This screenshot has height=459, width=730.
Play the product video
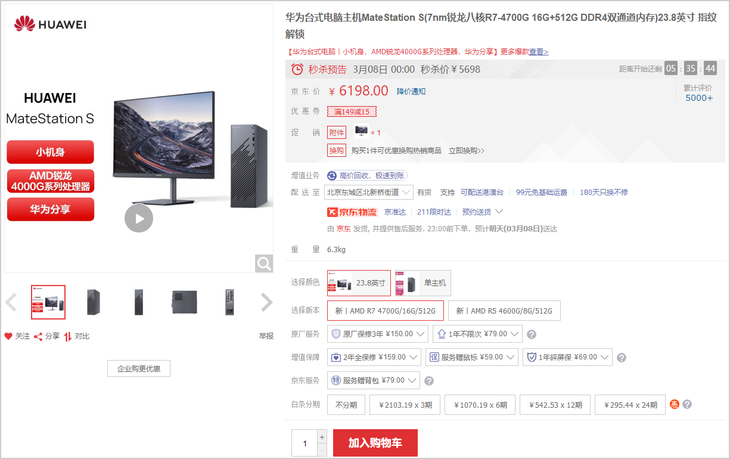pyautogui.click(x=139, y=218)
